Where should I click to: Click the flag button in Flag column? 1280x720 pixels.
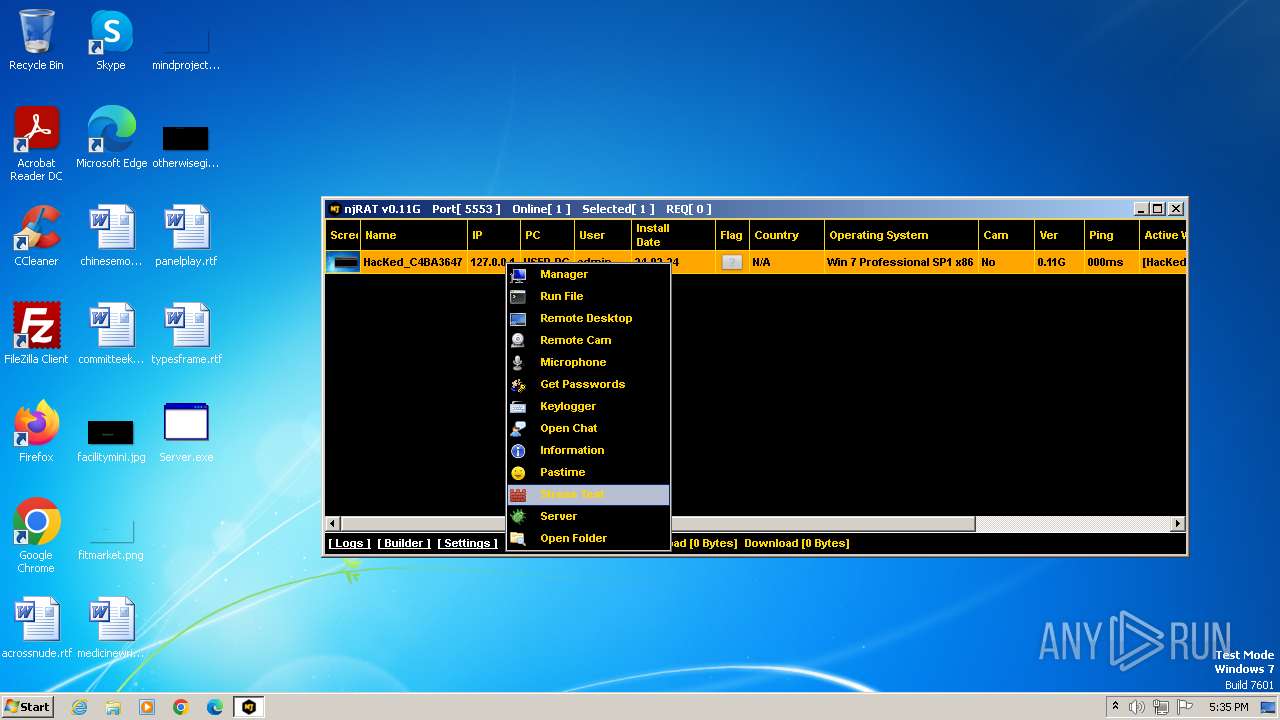click(x=732, y=262)
